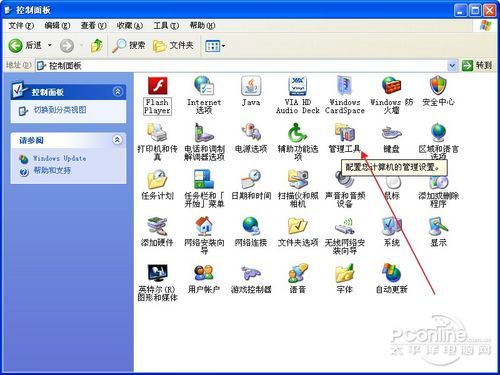Open 任务栏和「开始」菜单 icon

pos(204,179)
